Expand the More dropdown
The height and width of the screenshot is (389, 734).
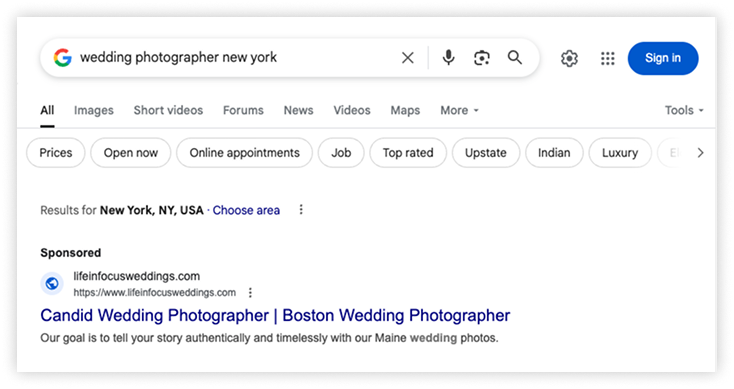(459, 110)
